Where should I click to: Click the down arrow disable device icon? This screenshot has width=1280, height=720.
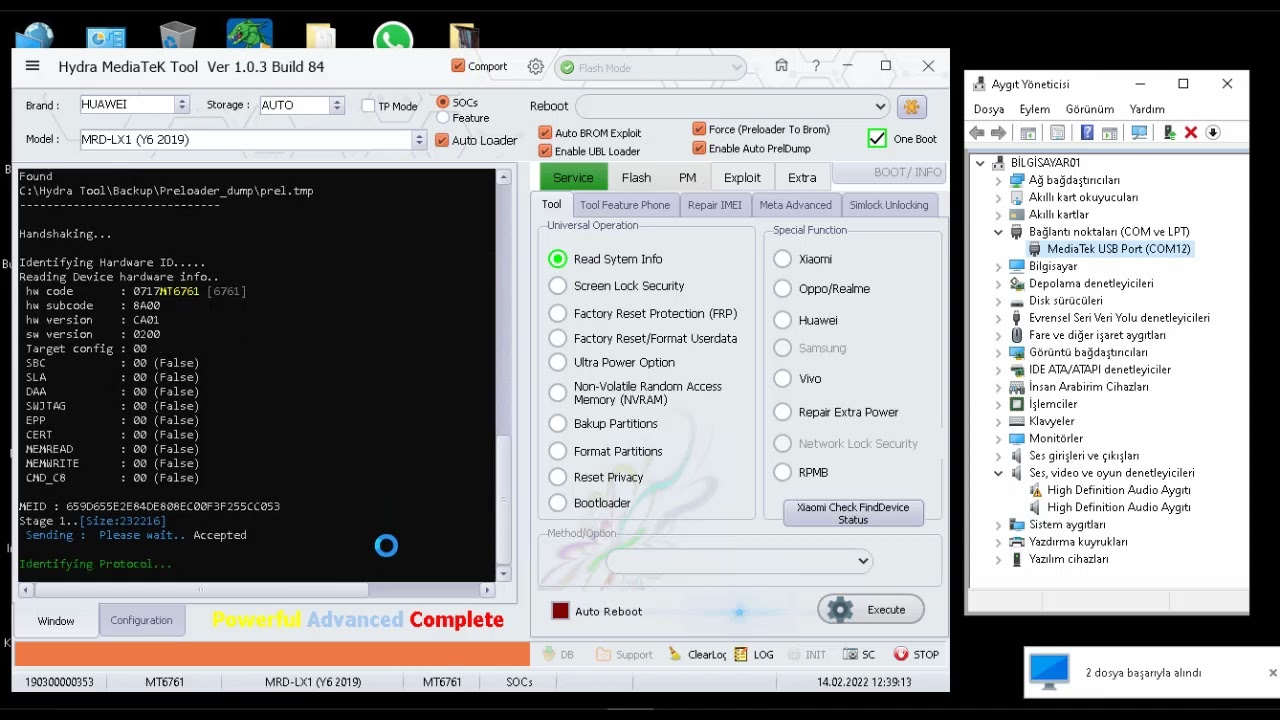pyautogui.click(x=1212, y=133)
